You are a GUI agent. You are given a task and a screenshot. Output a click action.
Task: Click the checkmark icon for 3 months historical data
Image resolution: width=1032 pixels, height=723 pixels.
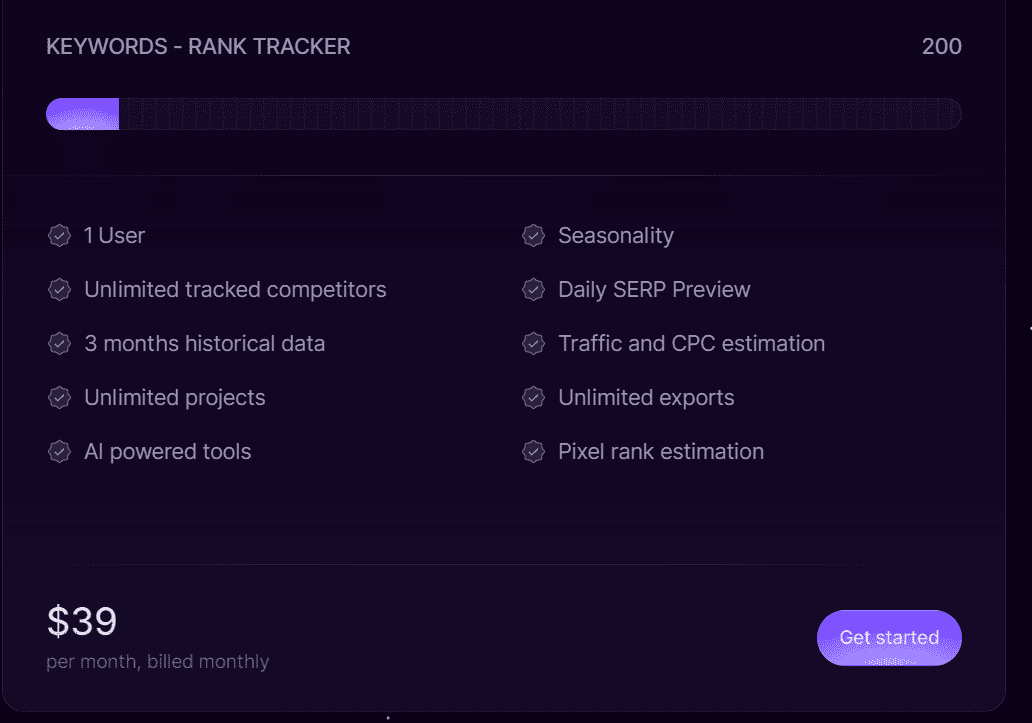[x=59, y=344]
